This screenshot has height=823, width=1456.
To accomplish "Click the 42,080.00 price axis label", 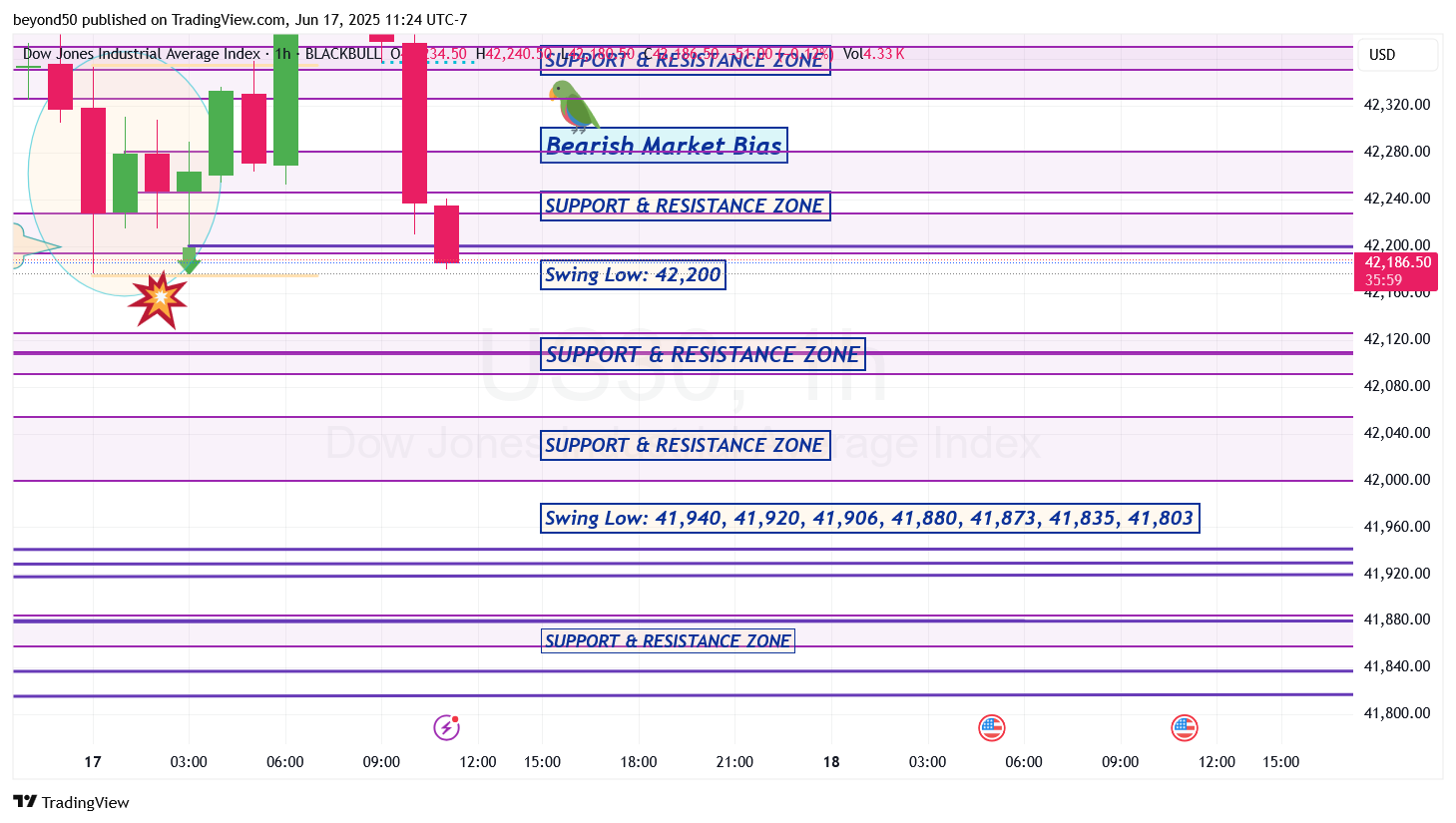I will (1396, 386).
